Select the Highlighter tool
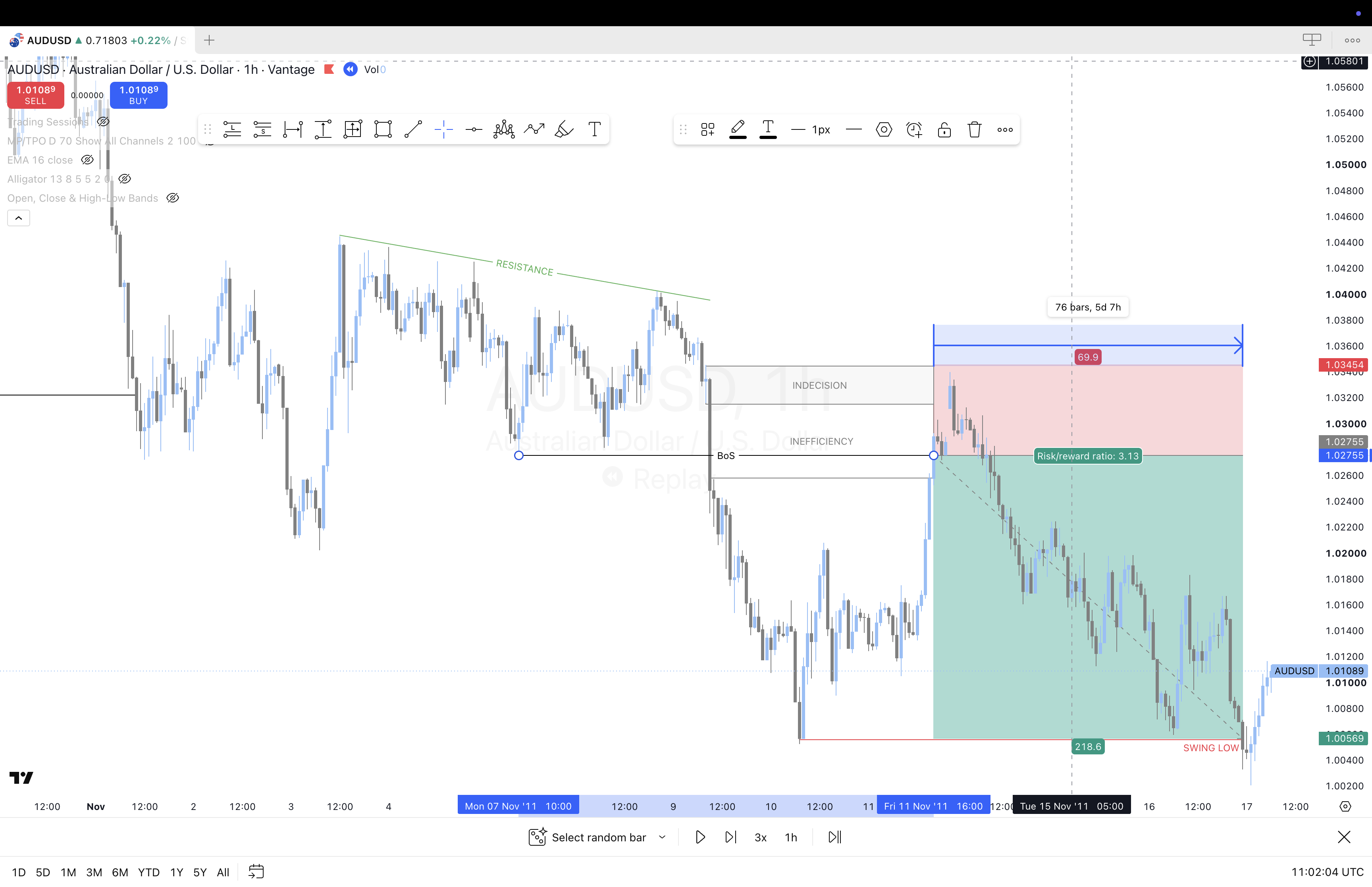The image size is (1372, 887). click(x=564, y=129)
